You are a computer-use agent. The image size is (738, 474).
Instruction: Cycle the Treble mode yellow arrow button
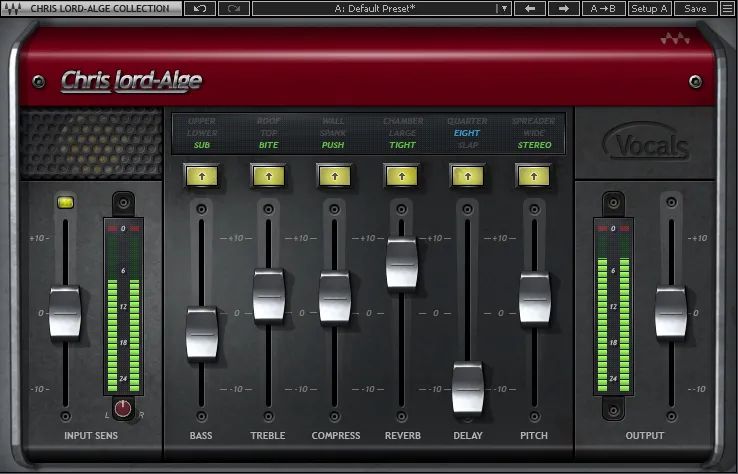click(269, 177)
